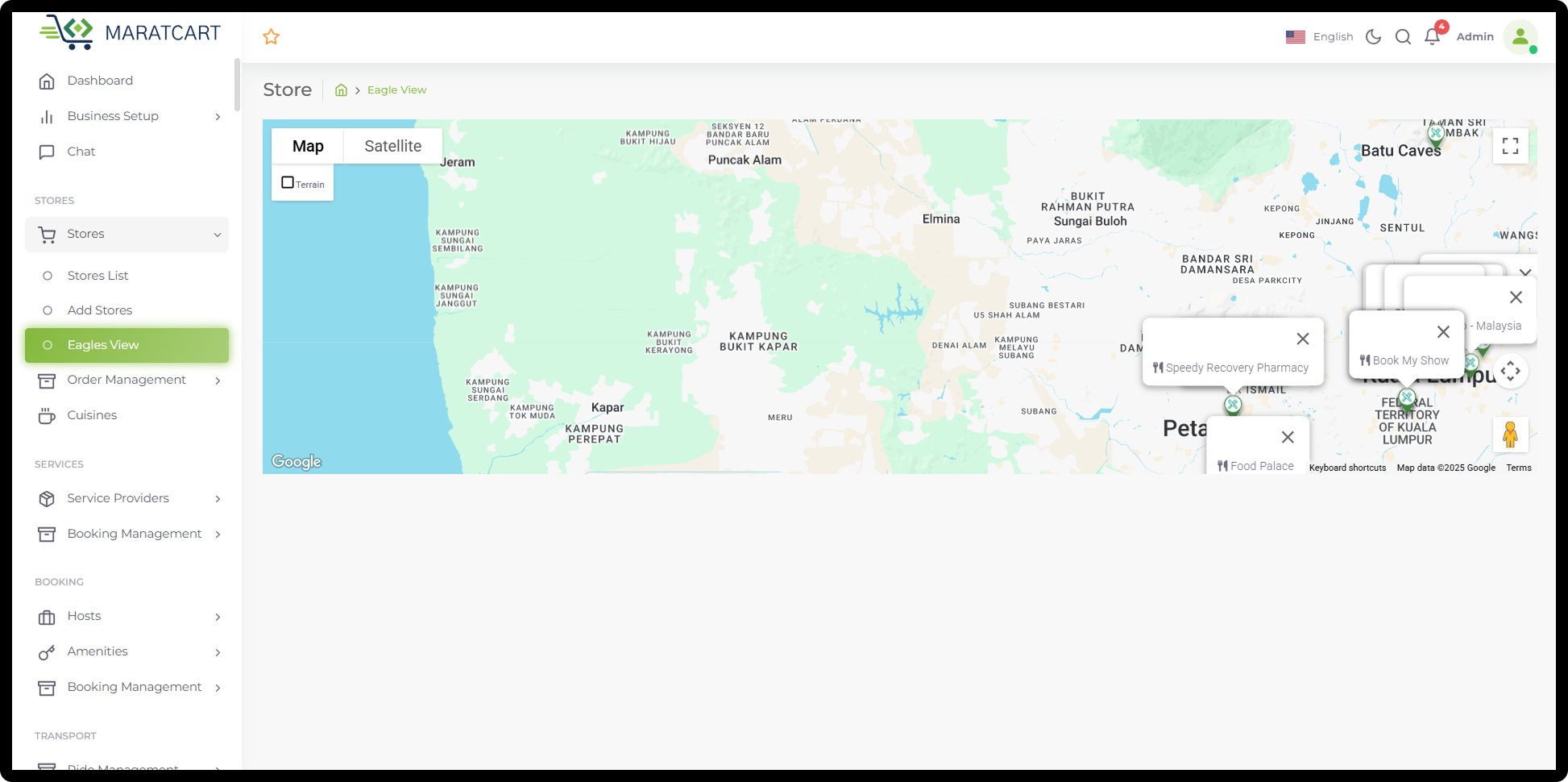This screenshot has width=1568, height=782.
Task: Expand Booking Management under Booking
Action: [127, 687]
